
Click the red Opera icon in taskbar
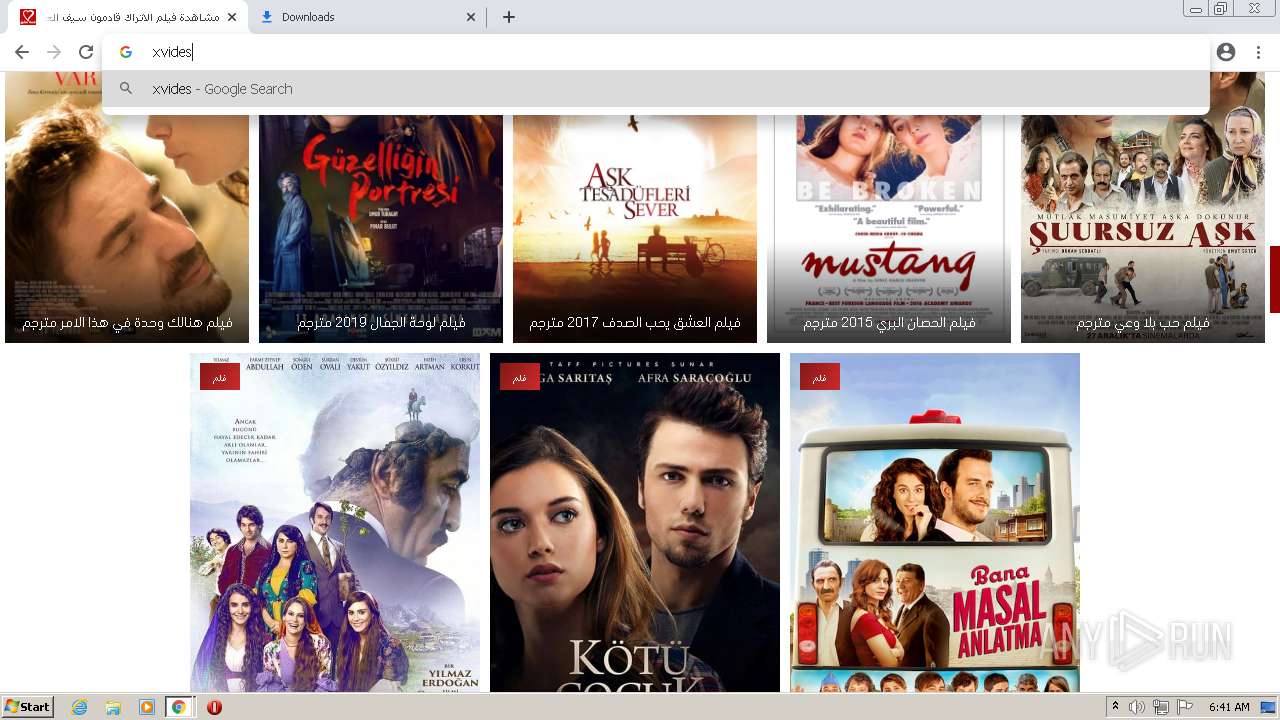coord(214,707)
